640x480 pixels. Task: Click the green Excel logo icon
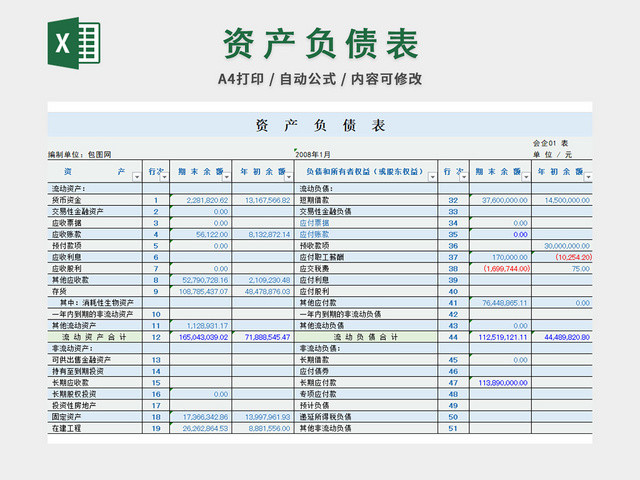74,43
